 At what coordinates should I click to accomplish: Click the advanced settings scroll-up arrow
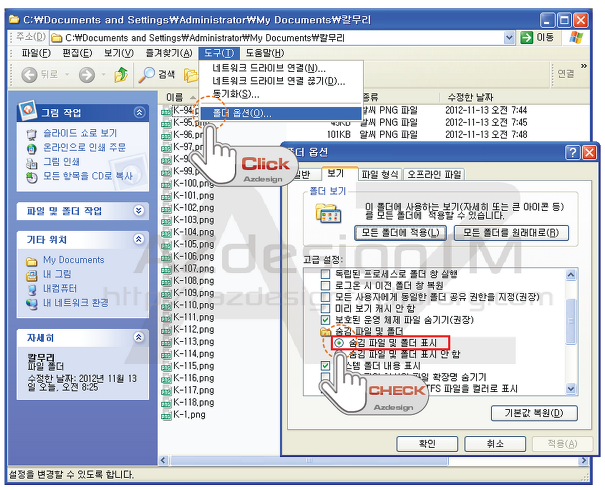tap(571, 275)
